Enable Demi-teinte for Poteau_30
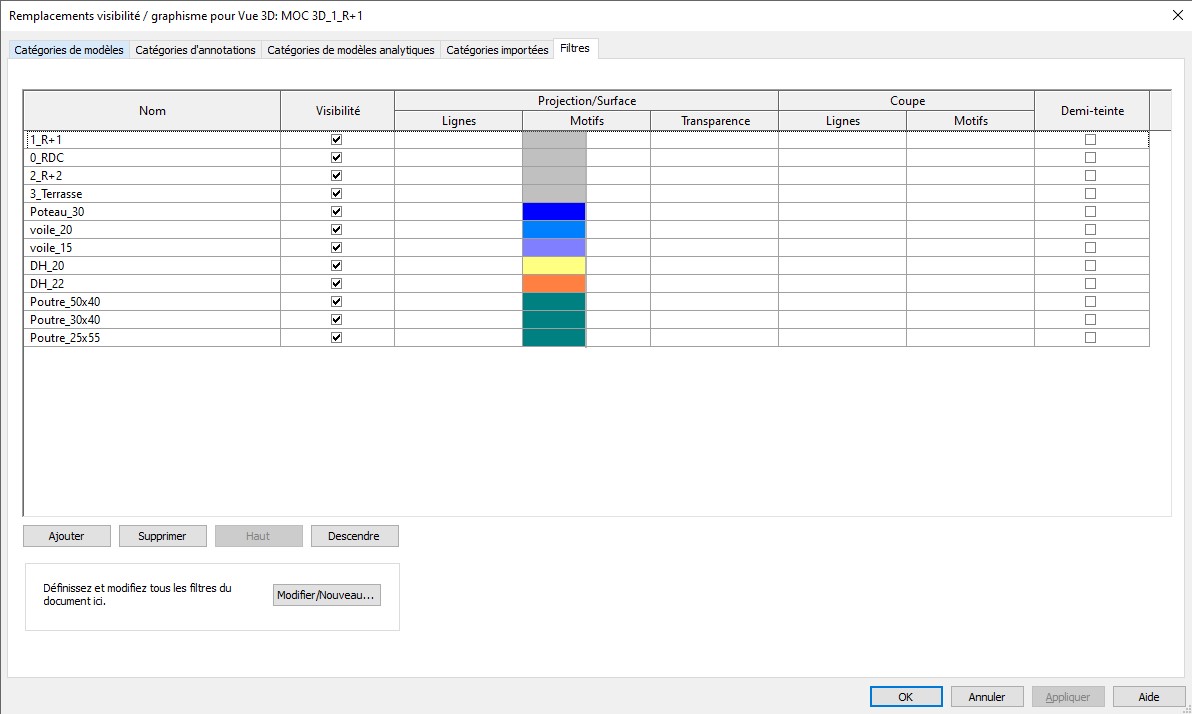1192x714 pixels. click(x=1090, y=211)
